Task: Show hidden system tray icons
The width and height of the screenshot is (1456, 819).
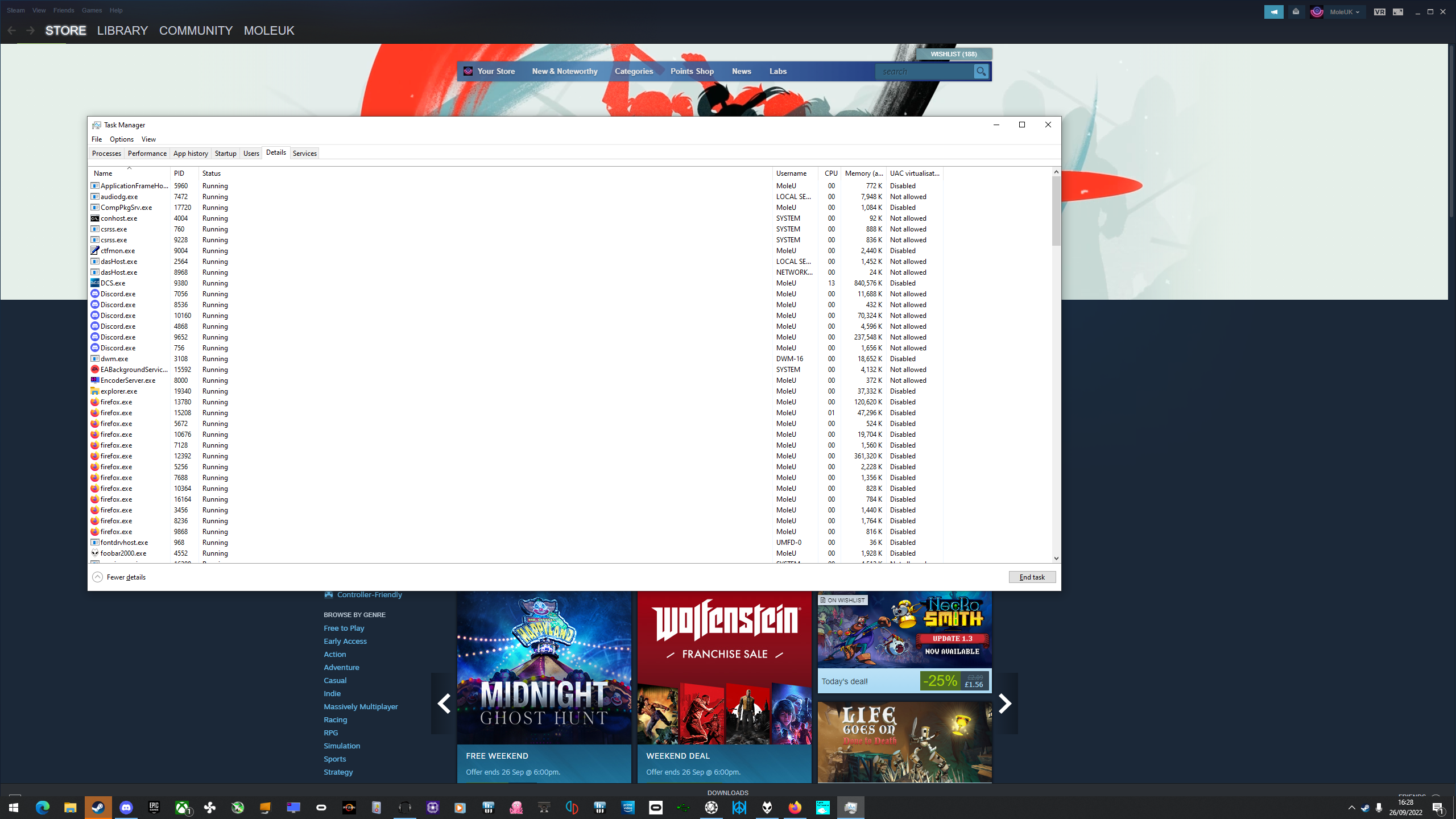Action: 1352,808
